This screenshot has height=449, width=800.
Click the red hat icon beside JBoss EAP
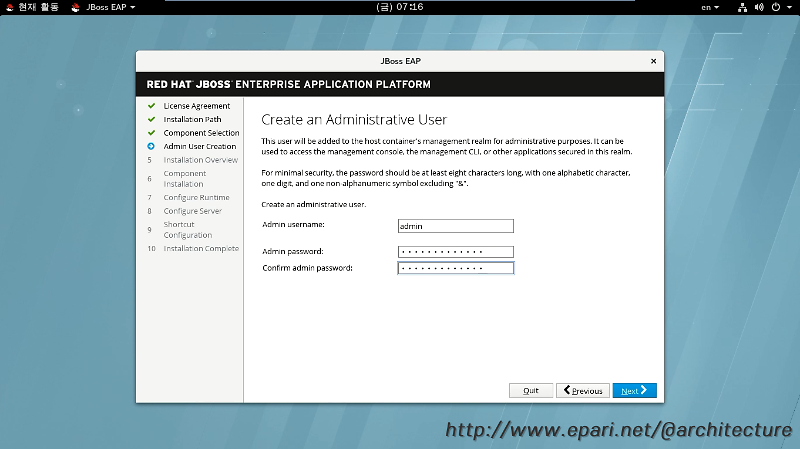[x=76, y=7]
